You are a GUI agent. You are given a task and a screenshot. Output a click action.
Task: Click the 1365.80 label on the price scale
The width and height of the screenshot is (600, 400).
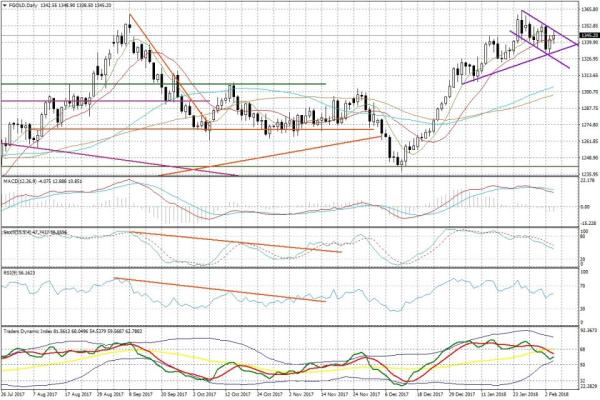(x=588, y=8)
